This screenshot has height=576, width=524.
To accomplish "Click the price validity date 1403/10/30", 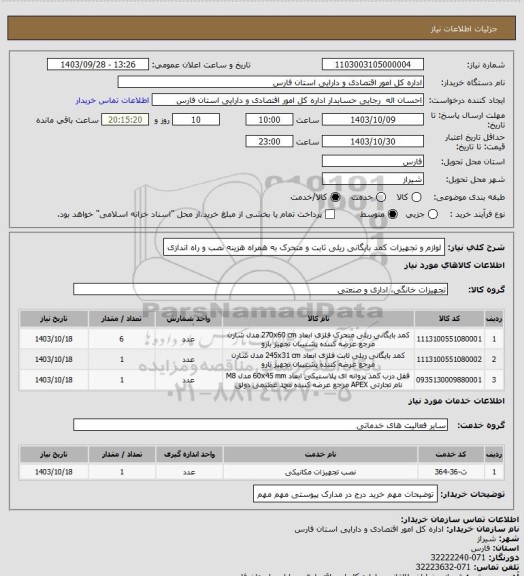I will click(x=373, y=141).
